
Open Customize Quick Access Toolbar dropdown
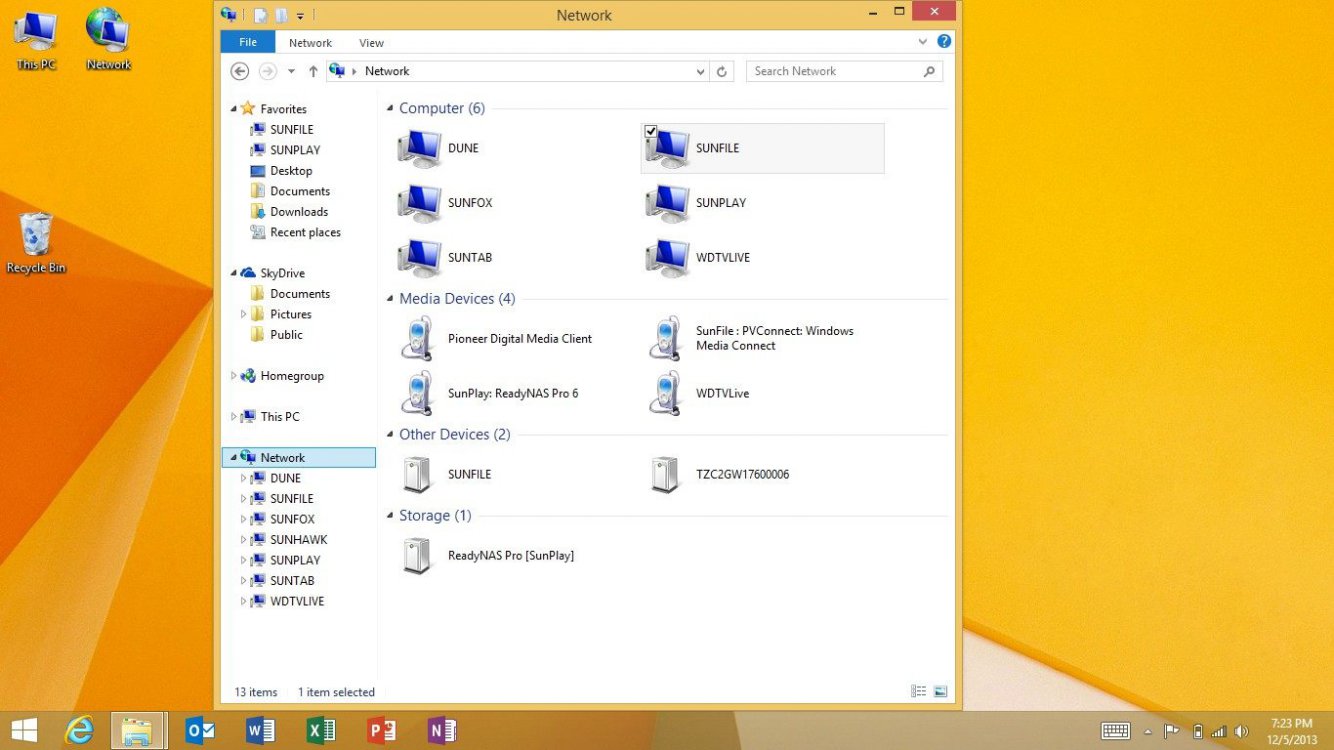tap(300, 16)
